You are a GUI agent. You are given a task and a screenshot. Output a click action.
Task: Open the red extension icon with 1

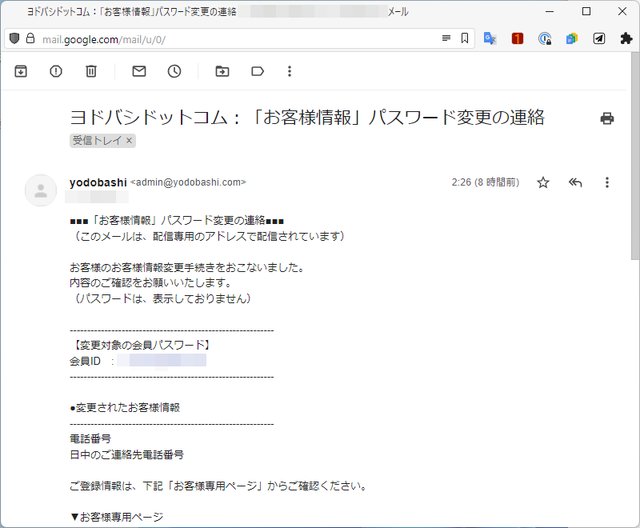coord(517,39)
